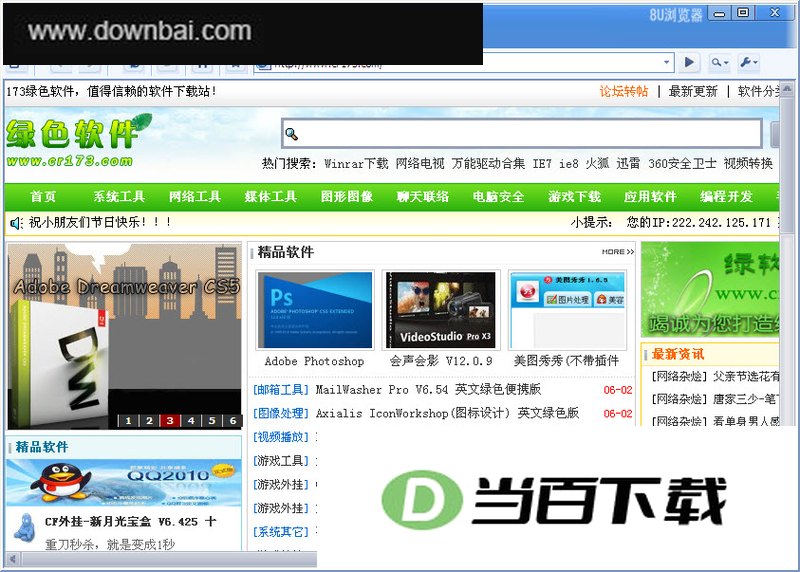
Task: Click the Adobe Dreamweaver CS5 banner
Action: (124, 336)
